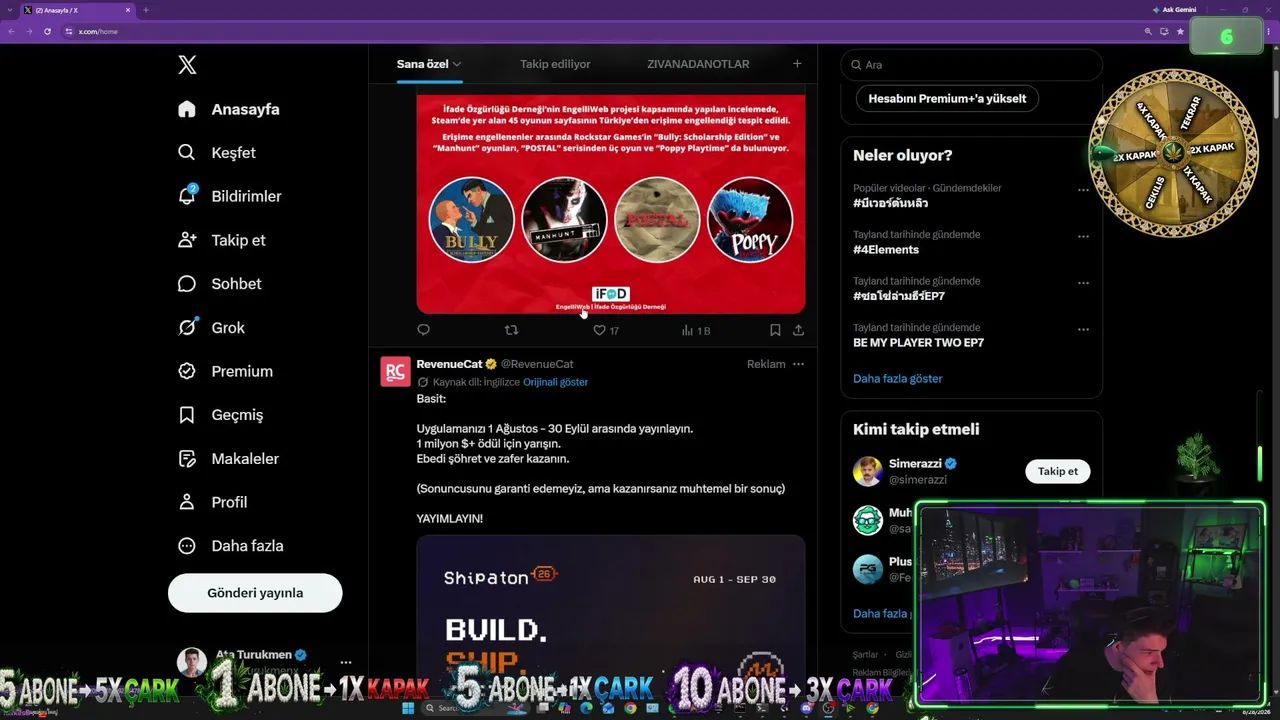Click Ask Gemini in the browser
This screenshot has width=1280, height=720.
[1174, 10]
